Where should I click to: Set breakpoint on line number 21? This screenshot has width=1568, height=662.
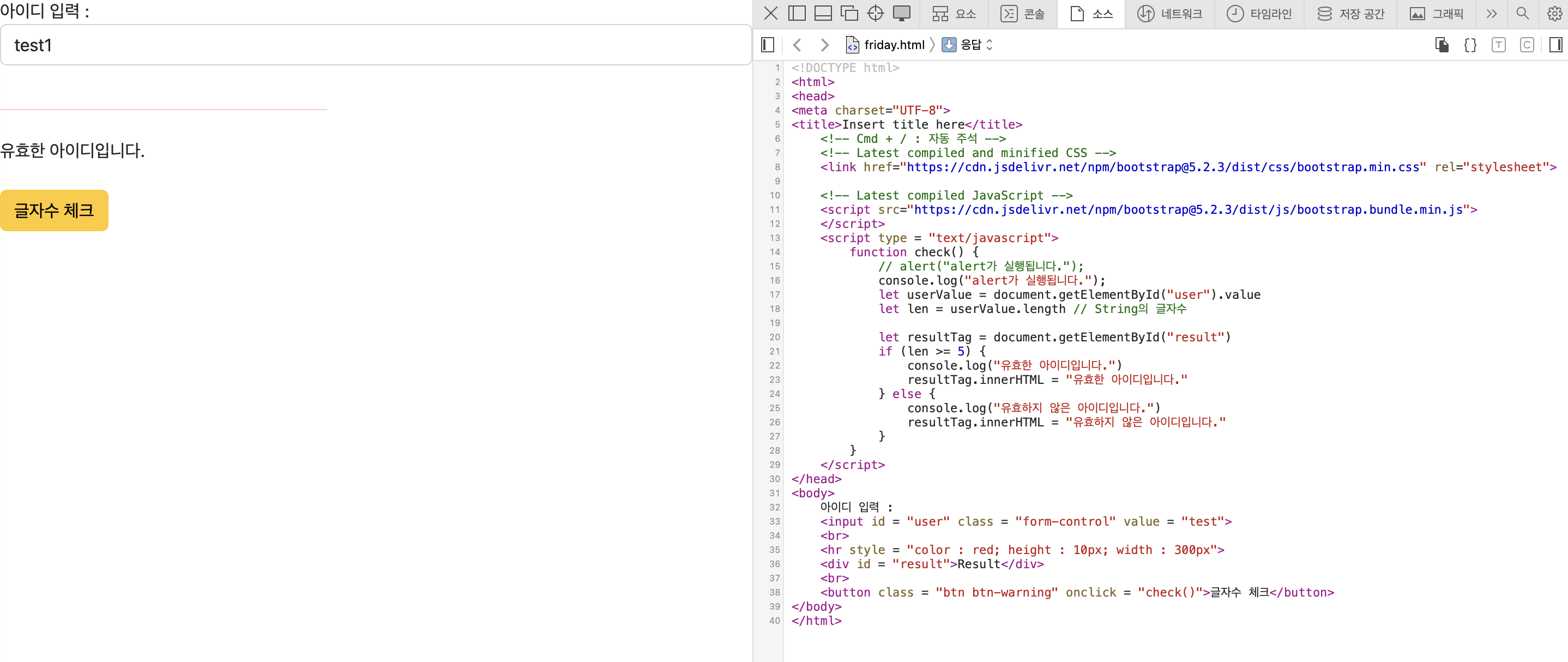[774, 351]
